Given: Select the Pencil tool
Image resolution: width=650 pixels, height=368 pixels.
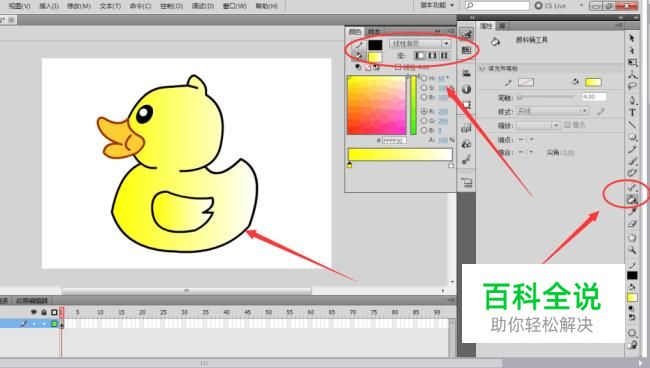Looking at the screenshot, I should coord(632,149).
